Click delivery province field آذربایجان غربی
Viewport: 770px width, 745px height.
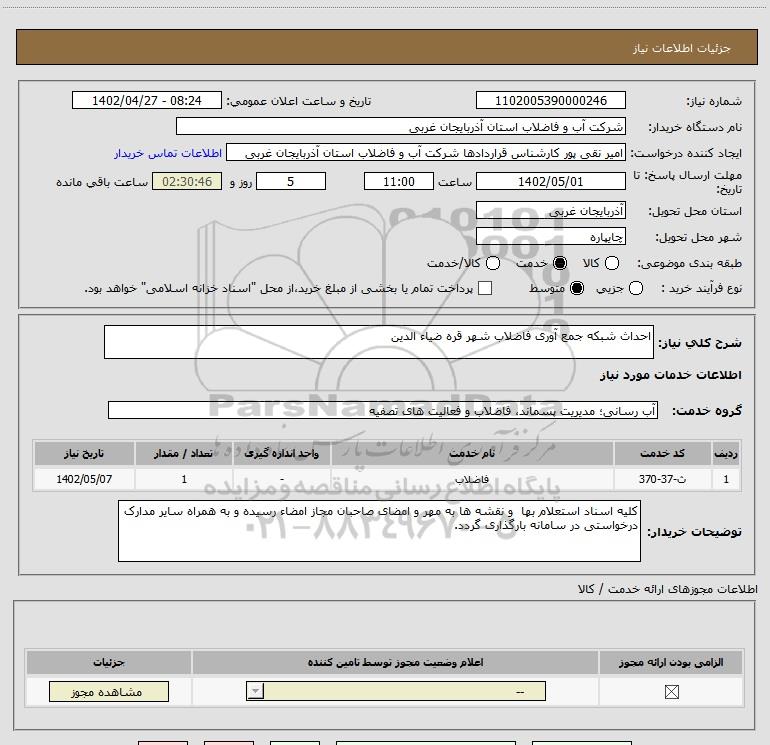click(550, 211)
